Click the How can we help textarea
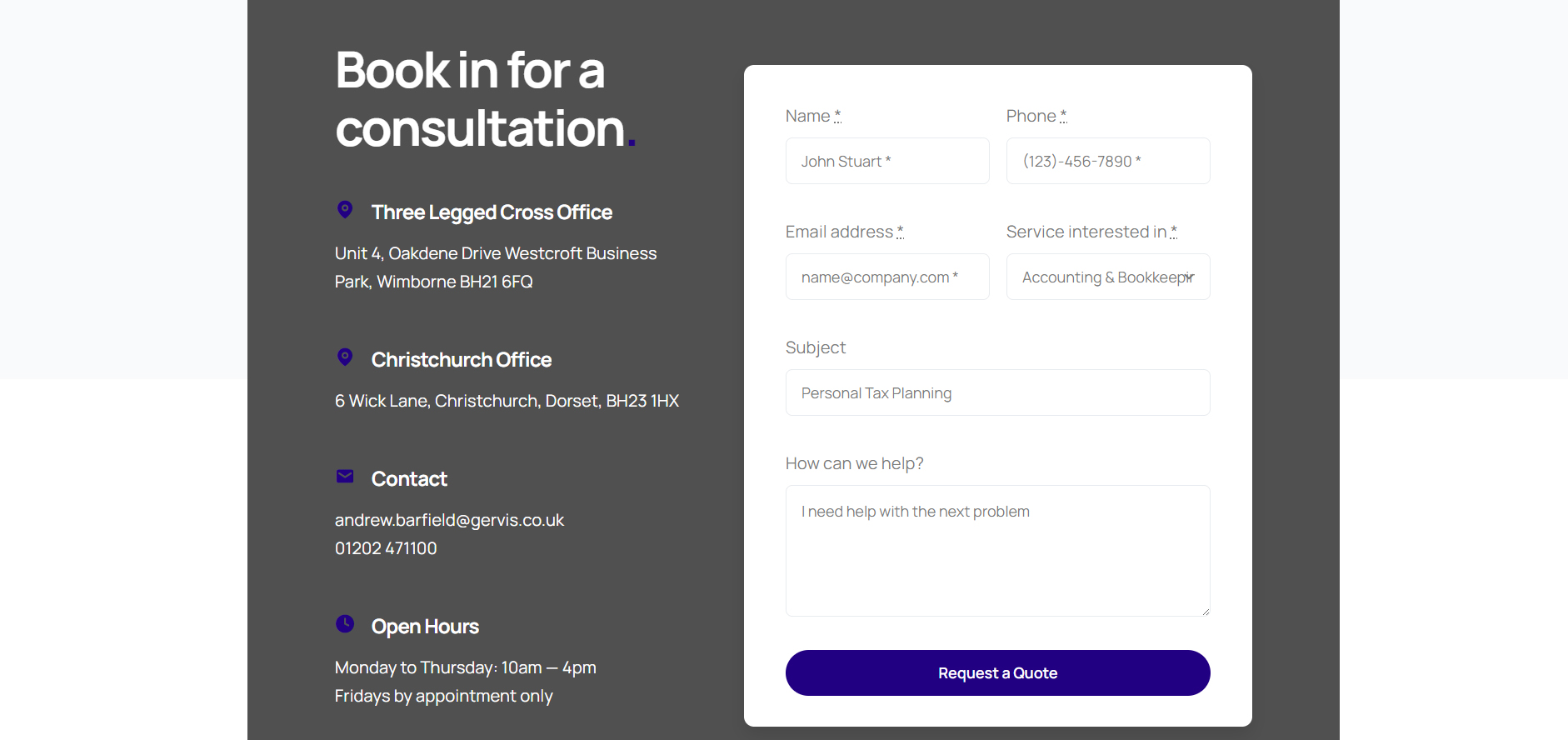This screenshot has width=1568, height=740. coord(997,550)
